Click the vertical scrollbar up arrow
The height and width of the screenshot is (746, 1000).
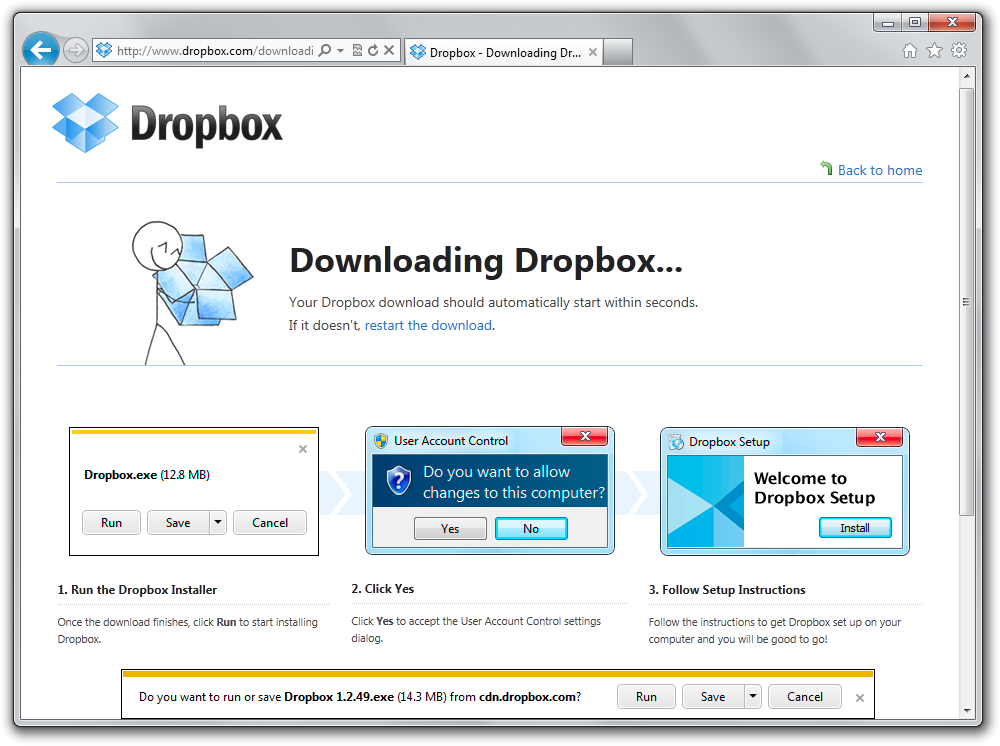pos(967,76)
